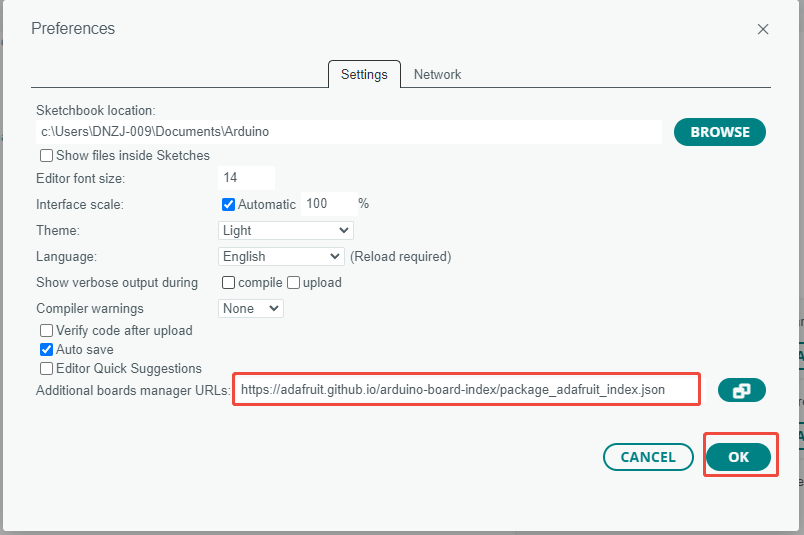Enable Show files inside Sketches checkbox

point(47,155)
